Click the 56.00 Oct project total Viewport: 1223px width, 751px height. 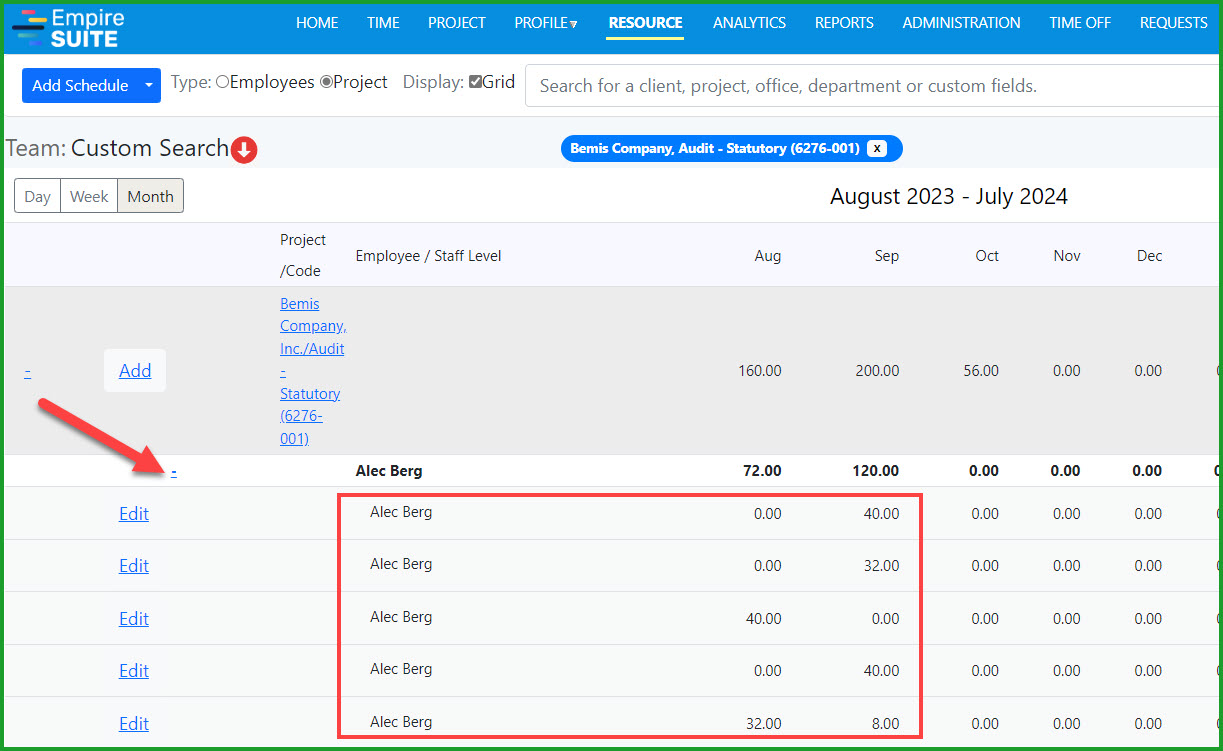[981, 371]
